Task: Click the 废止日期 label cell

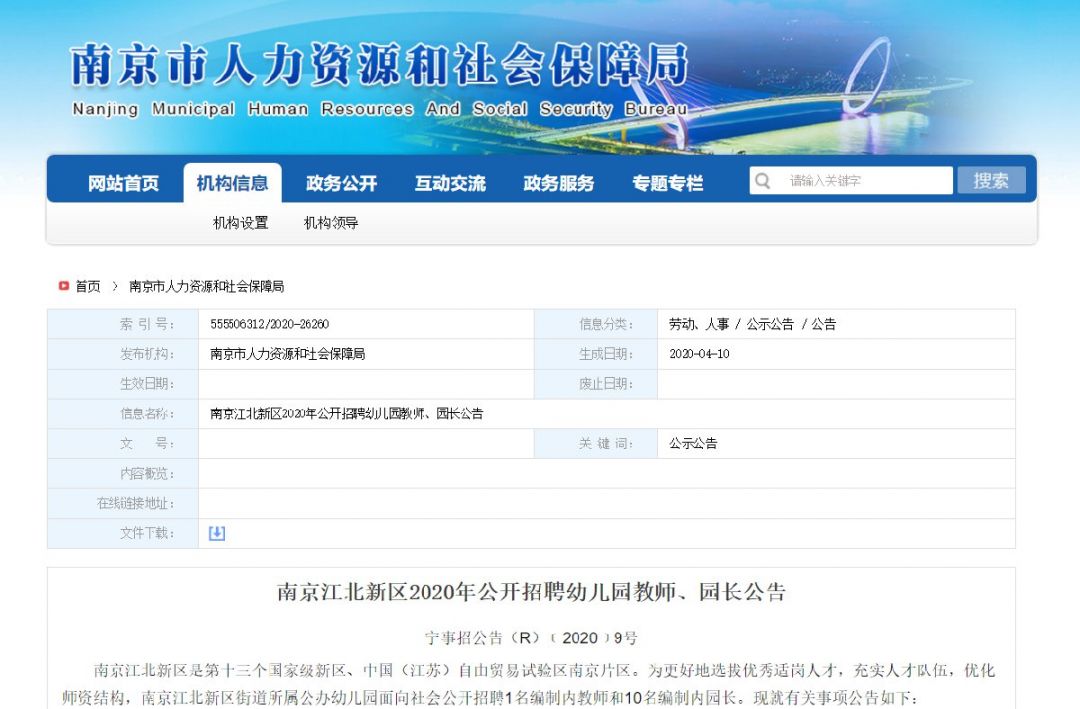Action: click(x=596, y=384)
